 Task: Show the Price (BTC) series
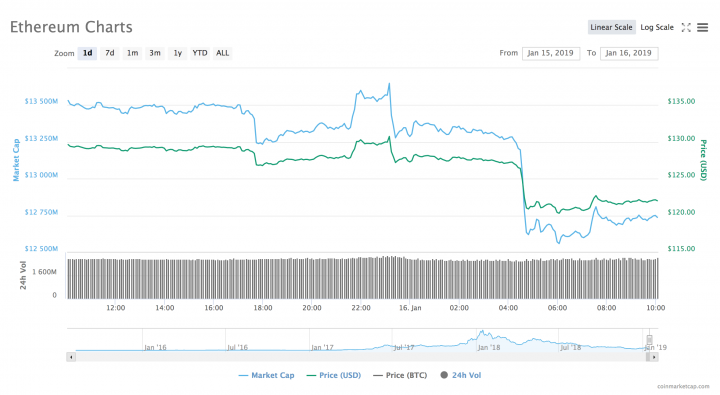[x=400, y=375]
